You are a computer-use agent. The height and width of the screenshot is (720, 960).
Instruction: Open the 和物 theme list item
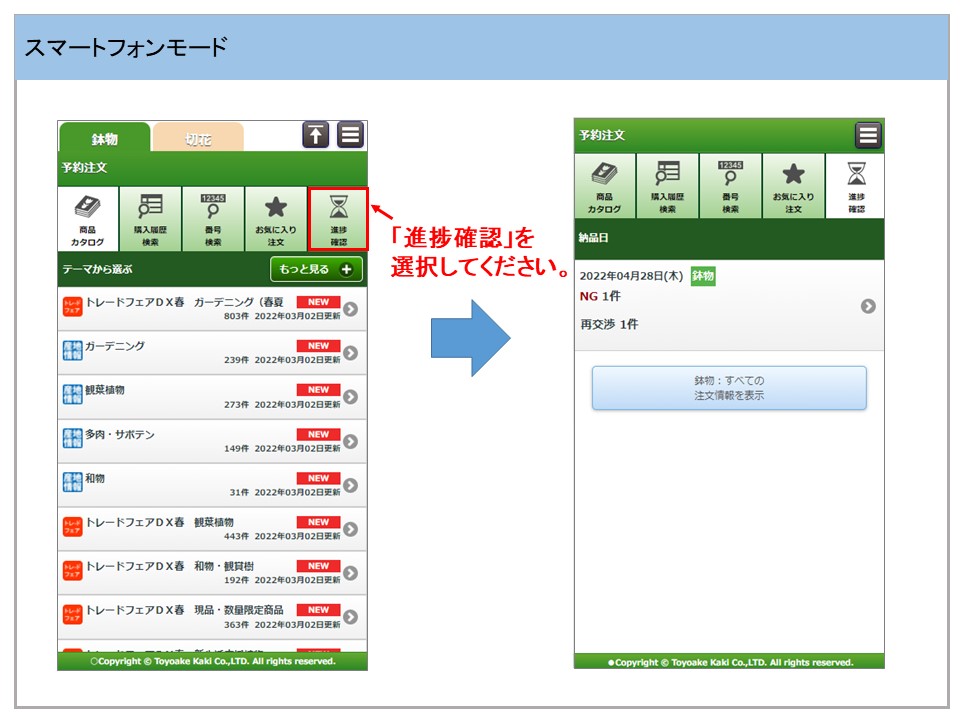click(200, 485)
